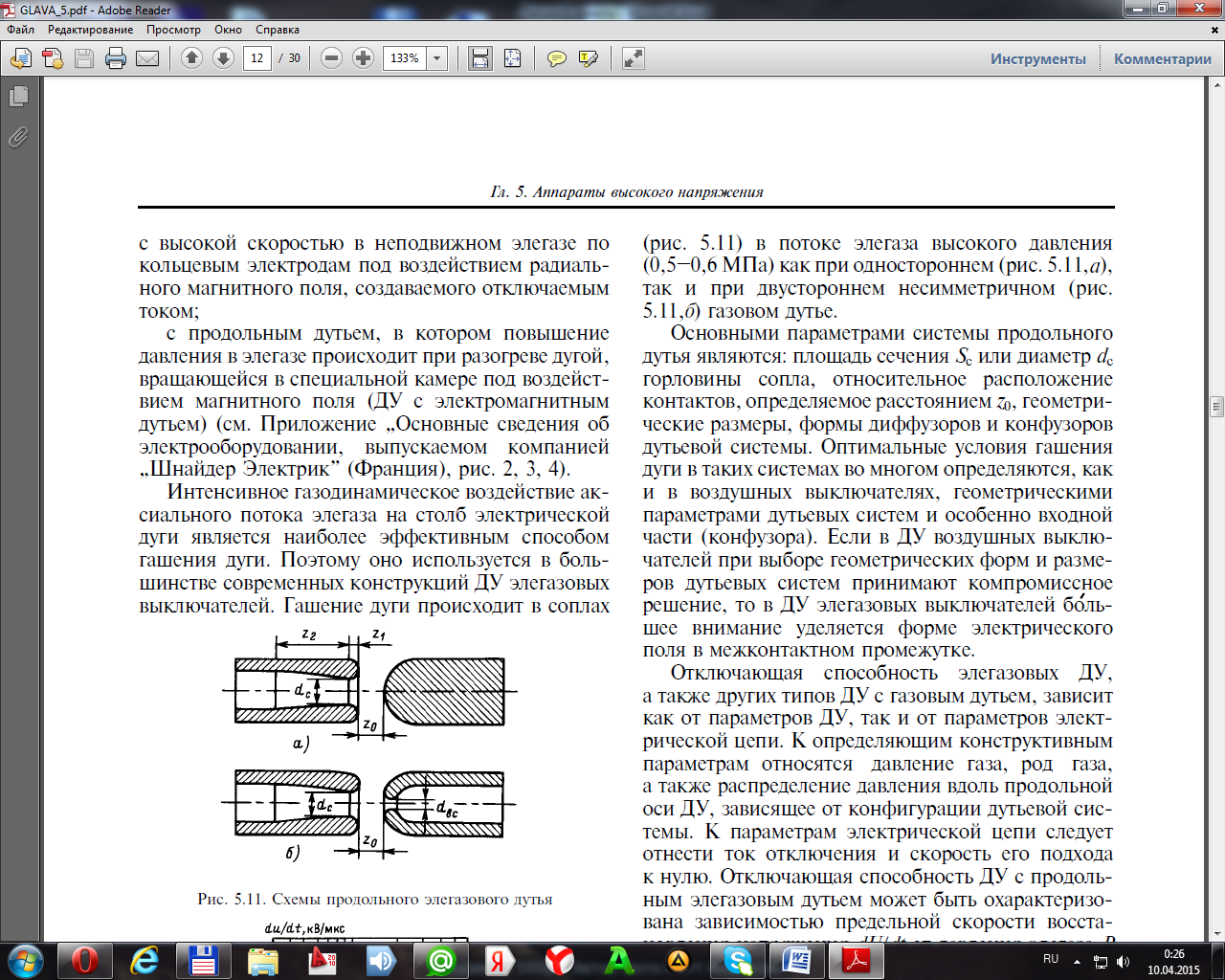Click the blue speaker taskbar app icon
The height and width of the screenshot is (980, 1225).
click(x=381, y=961)
